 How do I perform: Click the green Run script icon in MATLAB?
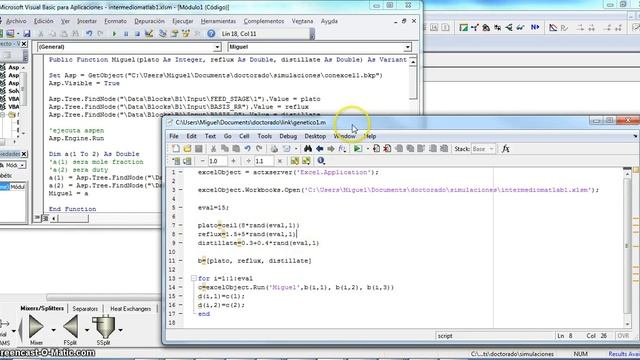358,149
